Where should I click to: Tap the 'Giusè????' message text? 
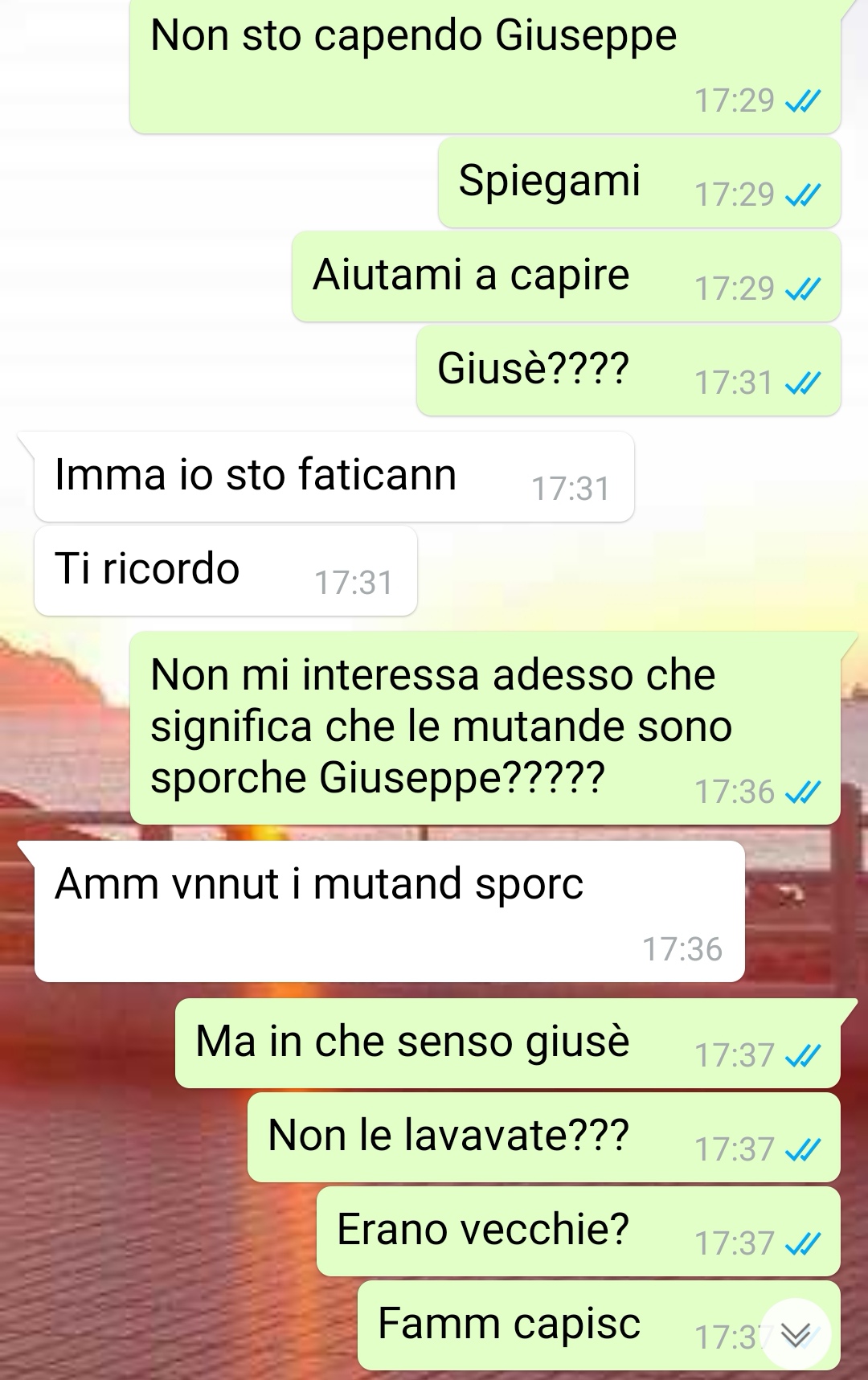[533, 369]
